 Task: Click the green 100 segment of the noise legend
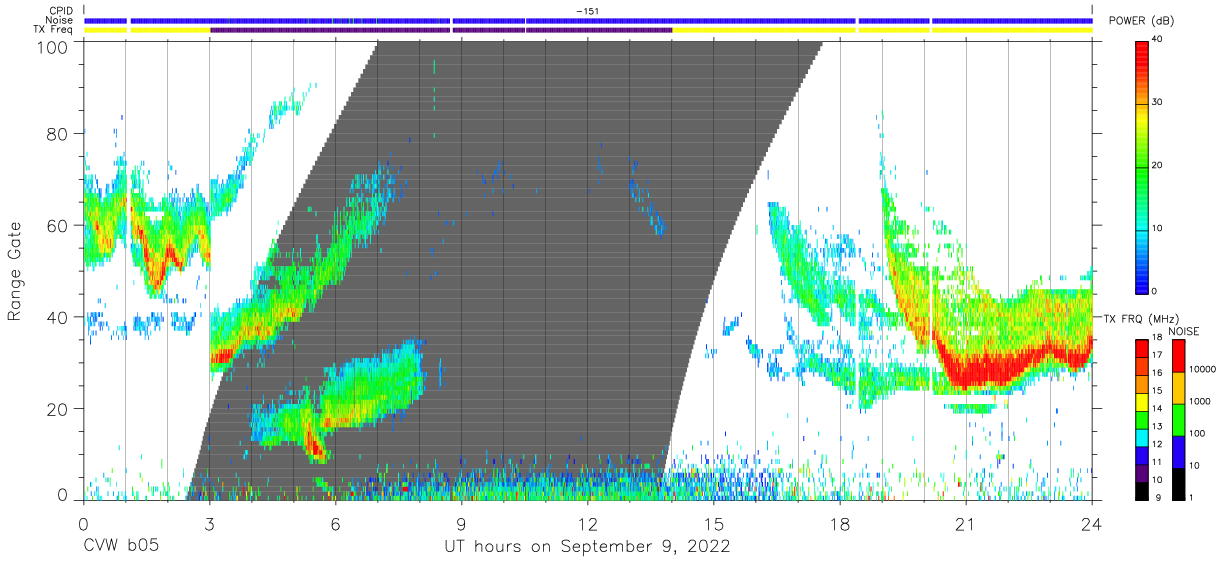(x=1178, y=420)
